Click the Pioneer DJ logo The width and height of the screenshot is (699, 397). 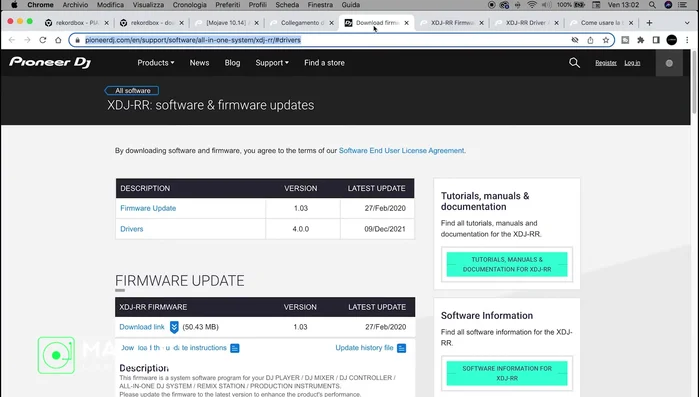(x=50, y=62)
